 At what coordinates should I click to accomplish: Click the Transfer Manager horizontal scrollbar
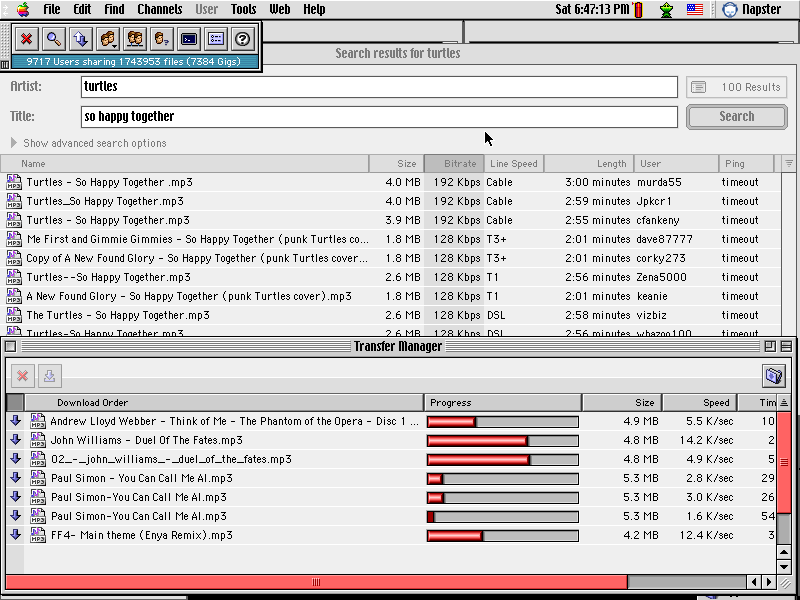coord(316,581)
